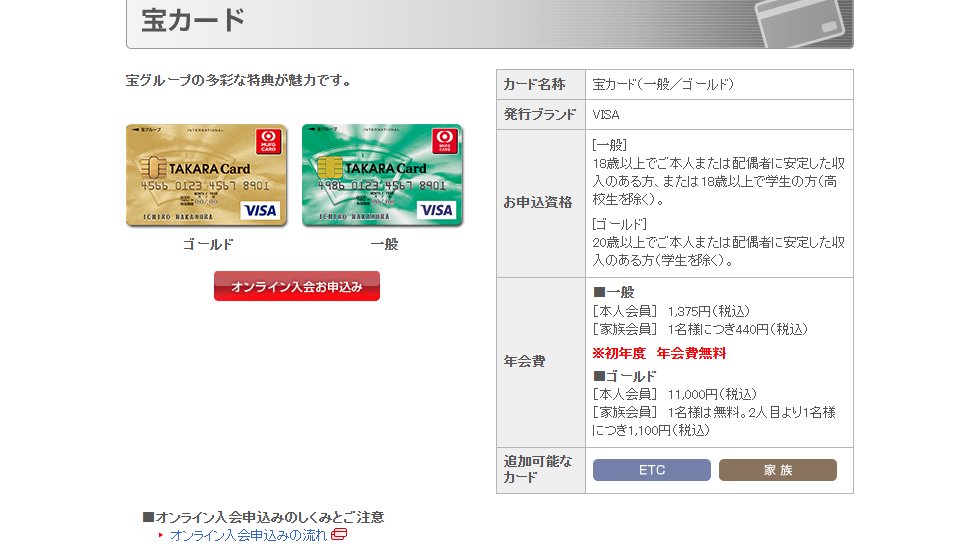Click the 宝グループの多彩な特典が魅力です text
This screenshot has height=549, width=980.
(x=239, y=81)
